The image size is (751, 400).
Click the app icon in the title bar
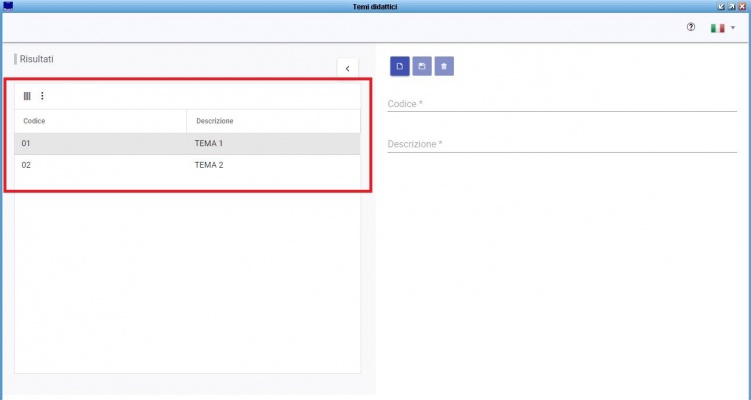click(8, 6)
